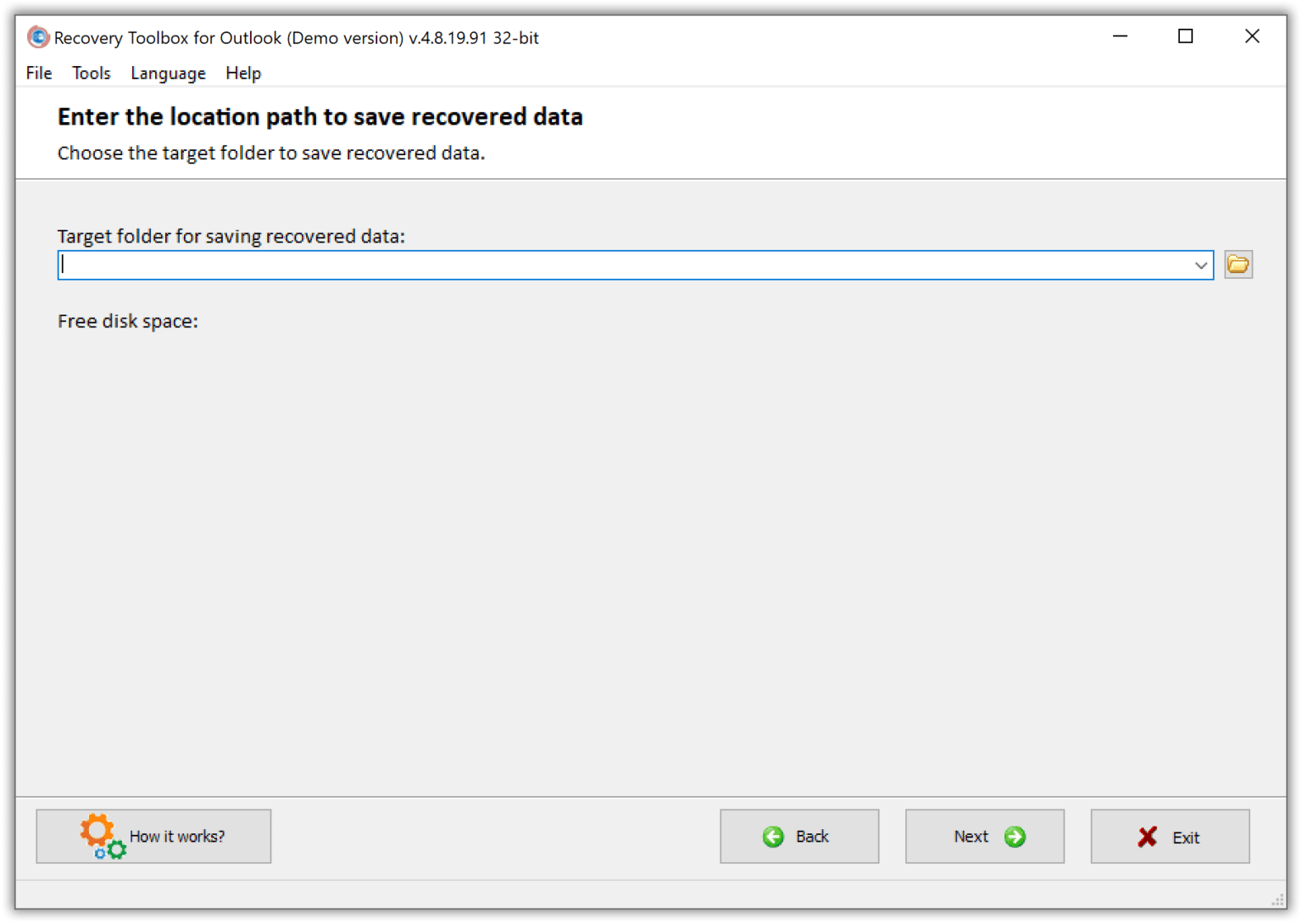
Task: Click the page heading about saving recovered data
Action: point(320,116)
